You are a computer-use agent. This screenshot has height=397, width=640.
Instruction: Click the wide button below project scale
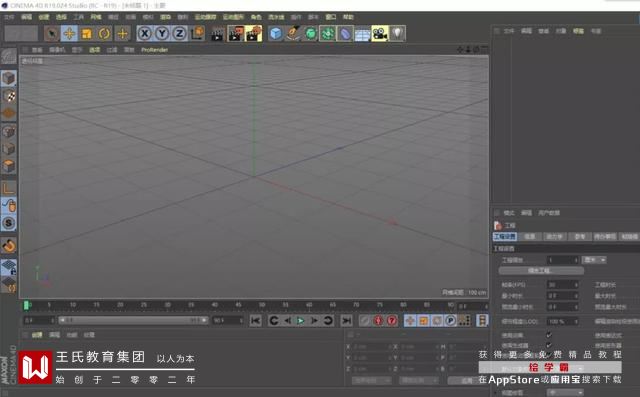coord(541,271)
